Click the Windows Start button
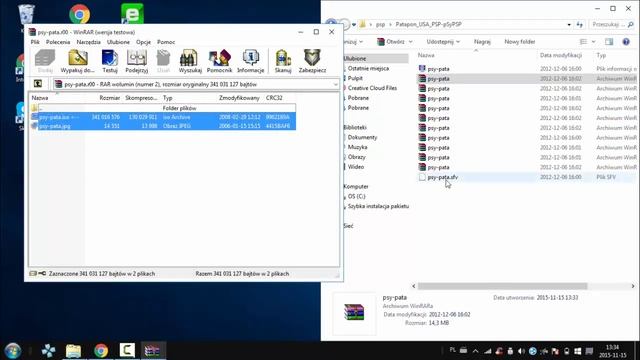The width and height of the screenshot is (640, 360). click(13, 350)
